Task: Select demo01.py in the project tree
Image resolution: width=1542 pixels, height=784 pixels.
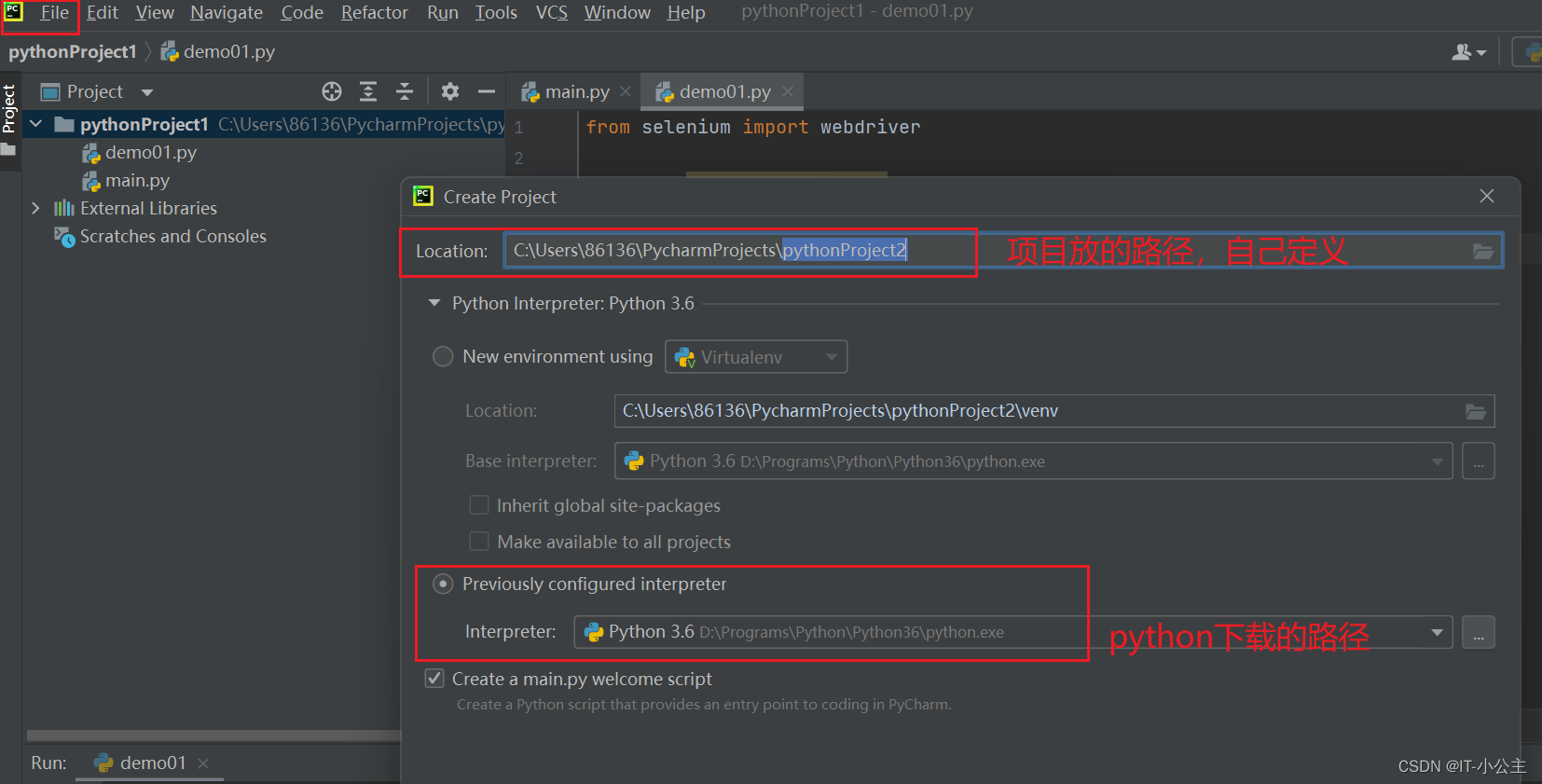Action: pyautogui.click(x=151, y=153)
